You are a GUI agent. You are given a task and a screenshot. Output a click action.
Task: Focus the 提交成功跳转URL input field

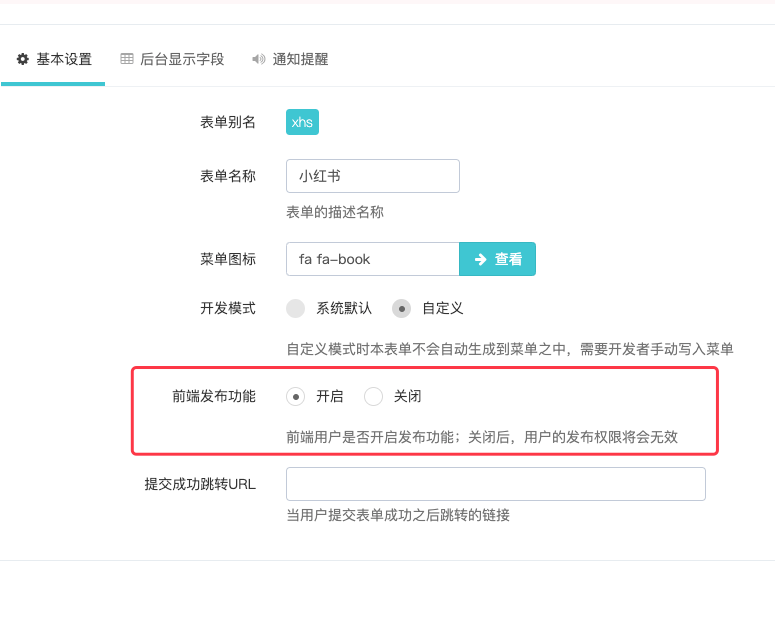[x=496, y=484]
